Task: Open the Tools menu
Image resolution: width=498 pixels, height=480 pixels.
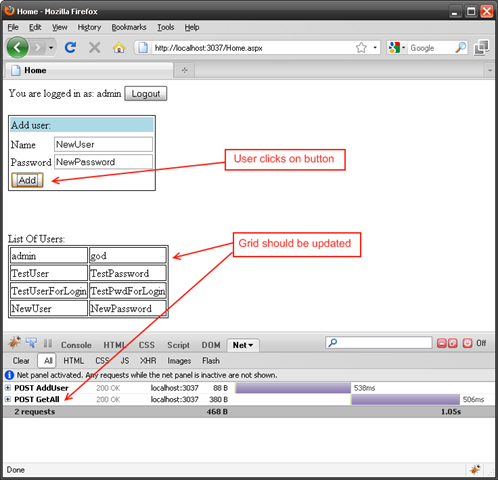Action: pyautogui.click(x=166, y=27)
